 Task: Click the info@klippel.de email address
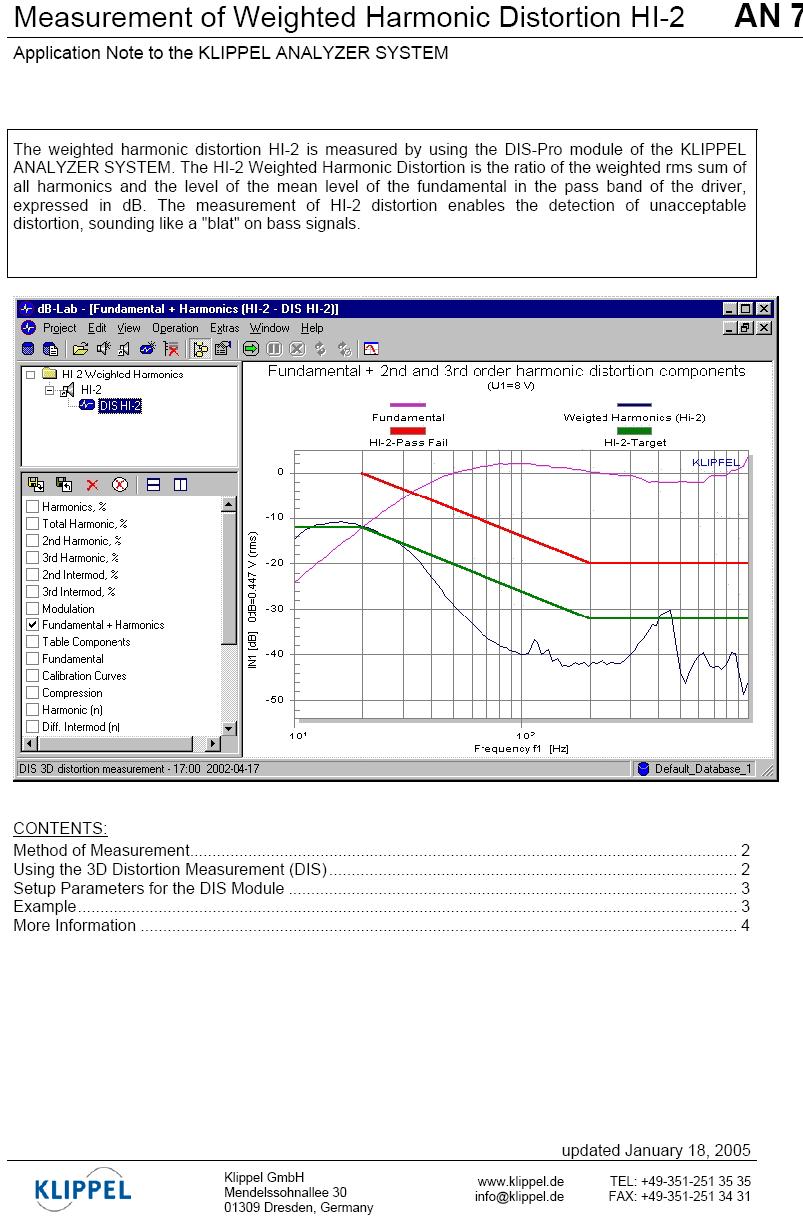pyautogui.click(x=519, y=1196)
